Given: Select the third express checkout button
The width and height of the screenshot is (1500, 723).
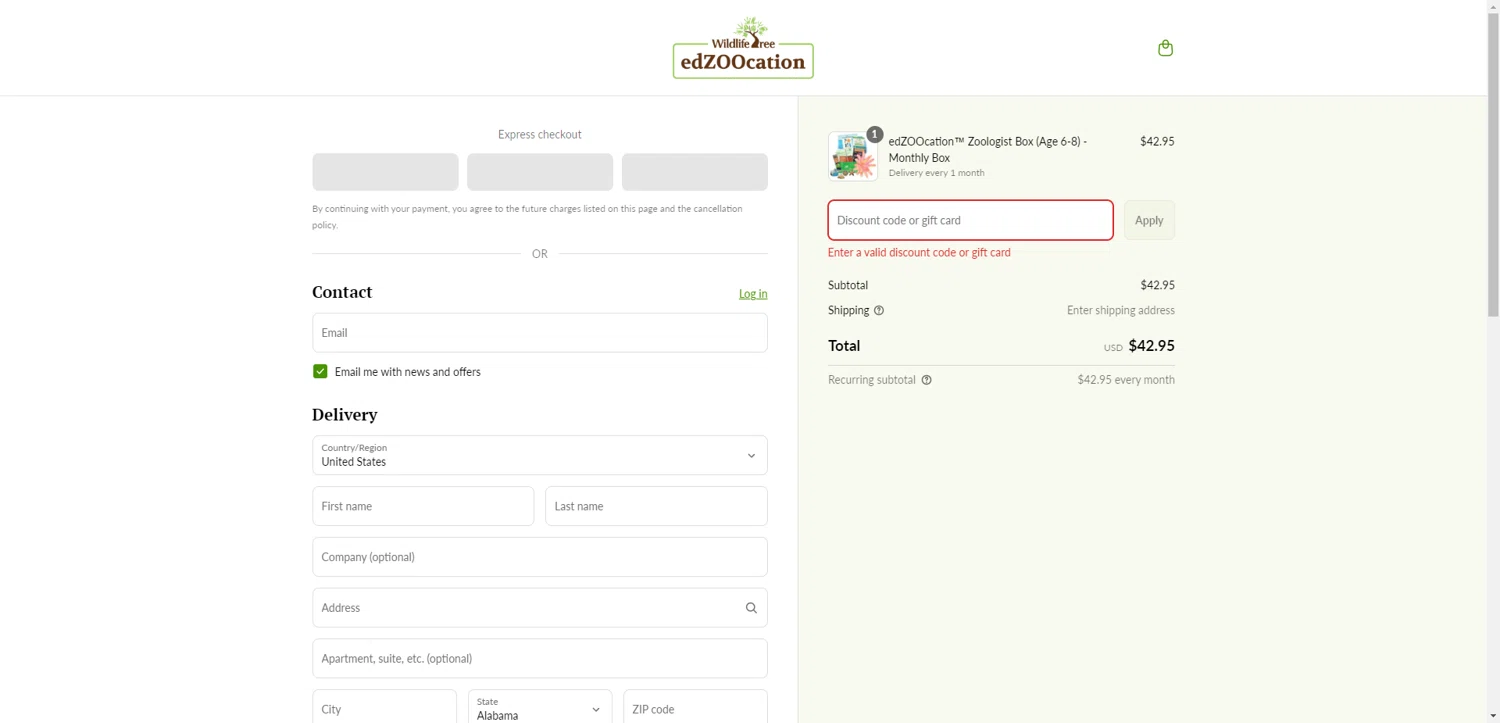Looking at the screenshot, I should (695, 172).
